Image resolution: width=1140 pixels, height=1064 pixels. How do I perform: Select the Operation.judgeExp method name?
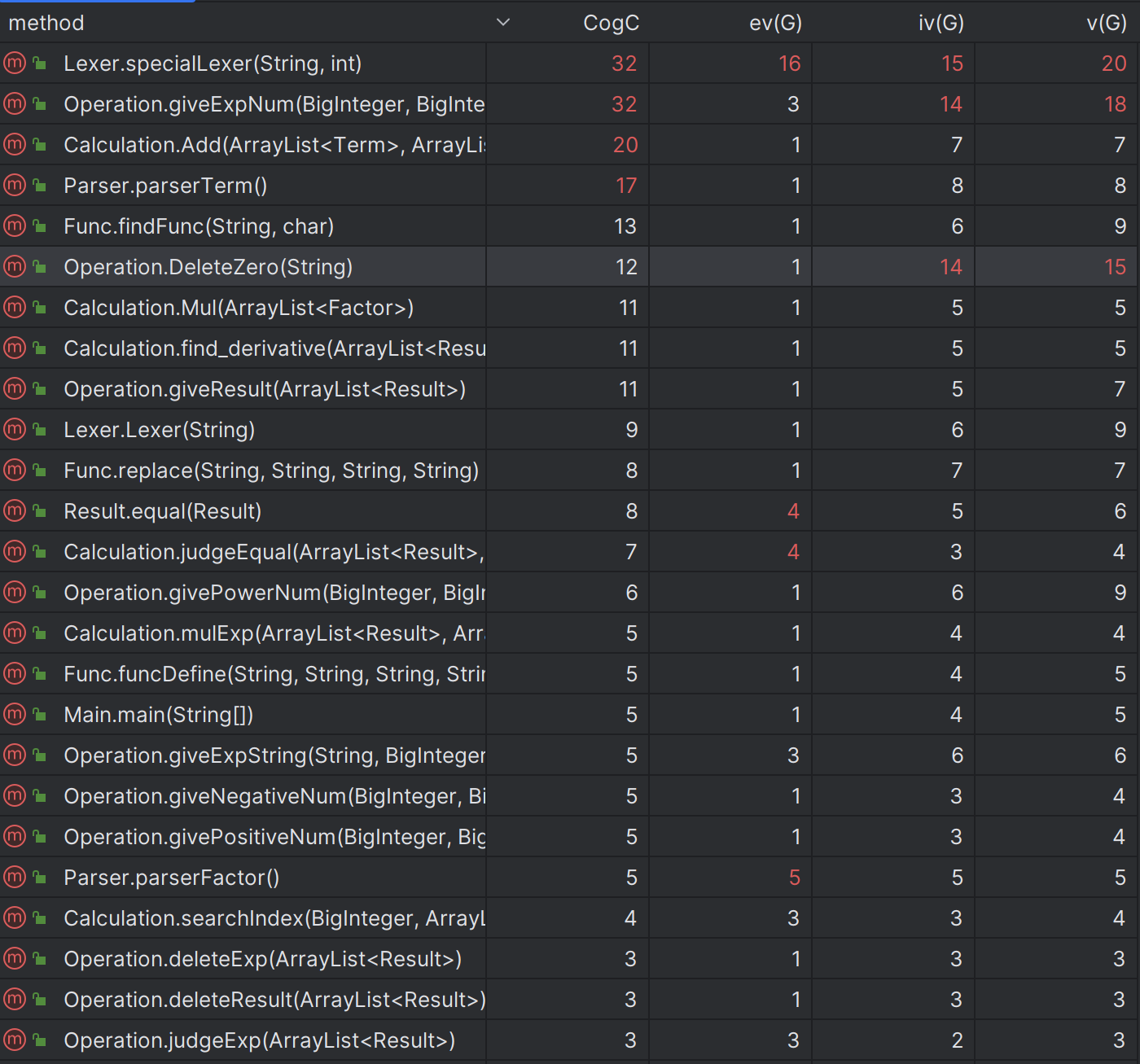(260, 1040)
